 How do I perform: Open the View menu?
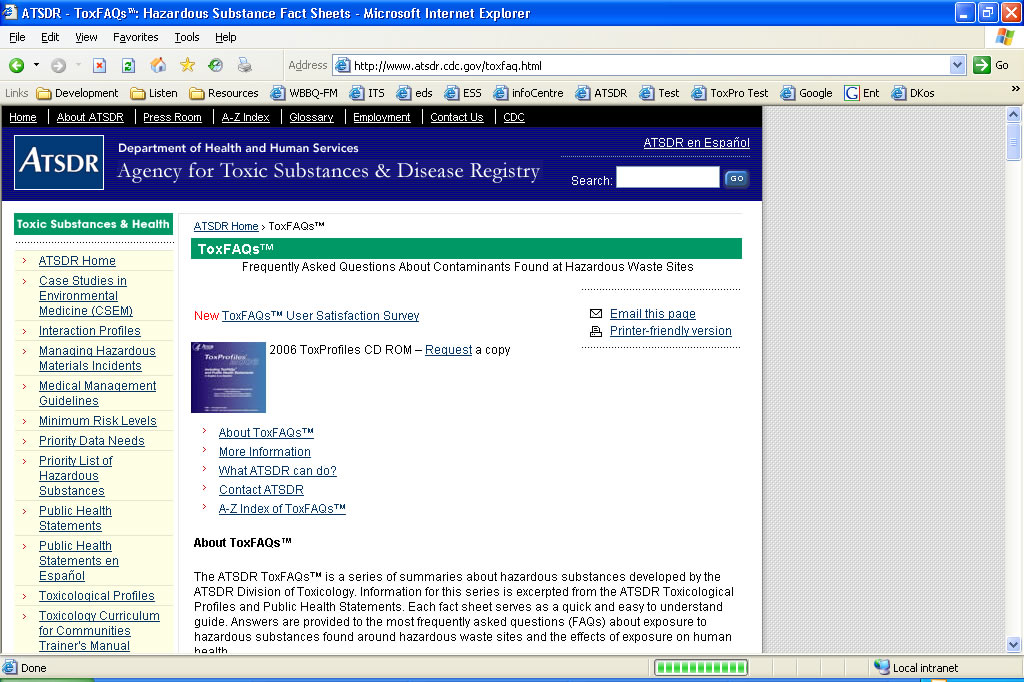pos(86,37)
